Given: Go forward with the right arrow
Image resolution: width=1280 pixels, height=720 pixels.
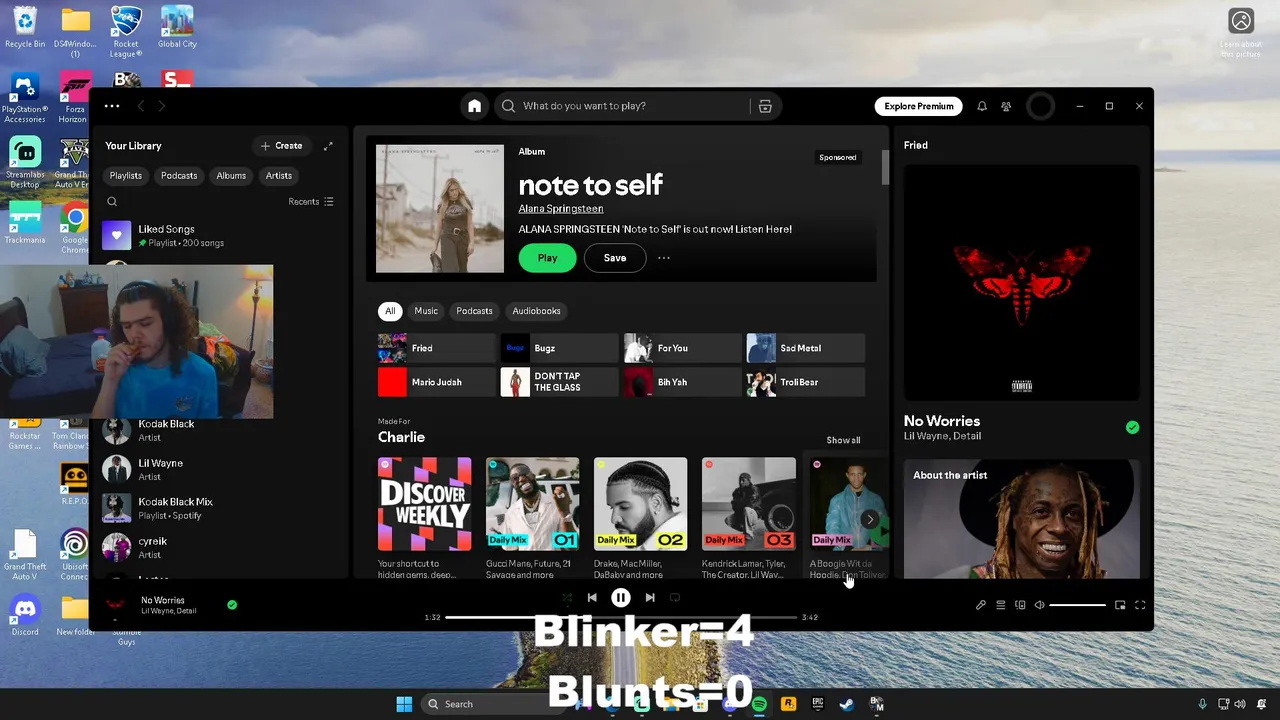Looking at the screenshot, I should [161, 106].
